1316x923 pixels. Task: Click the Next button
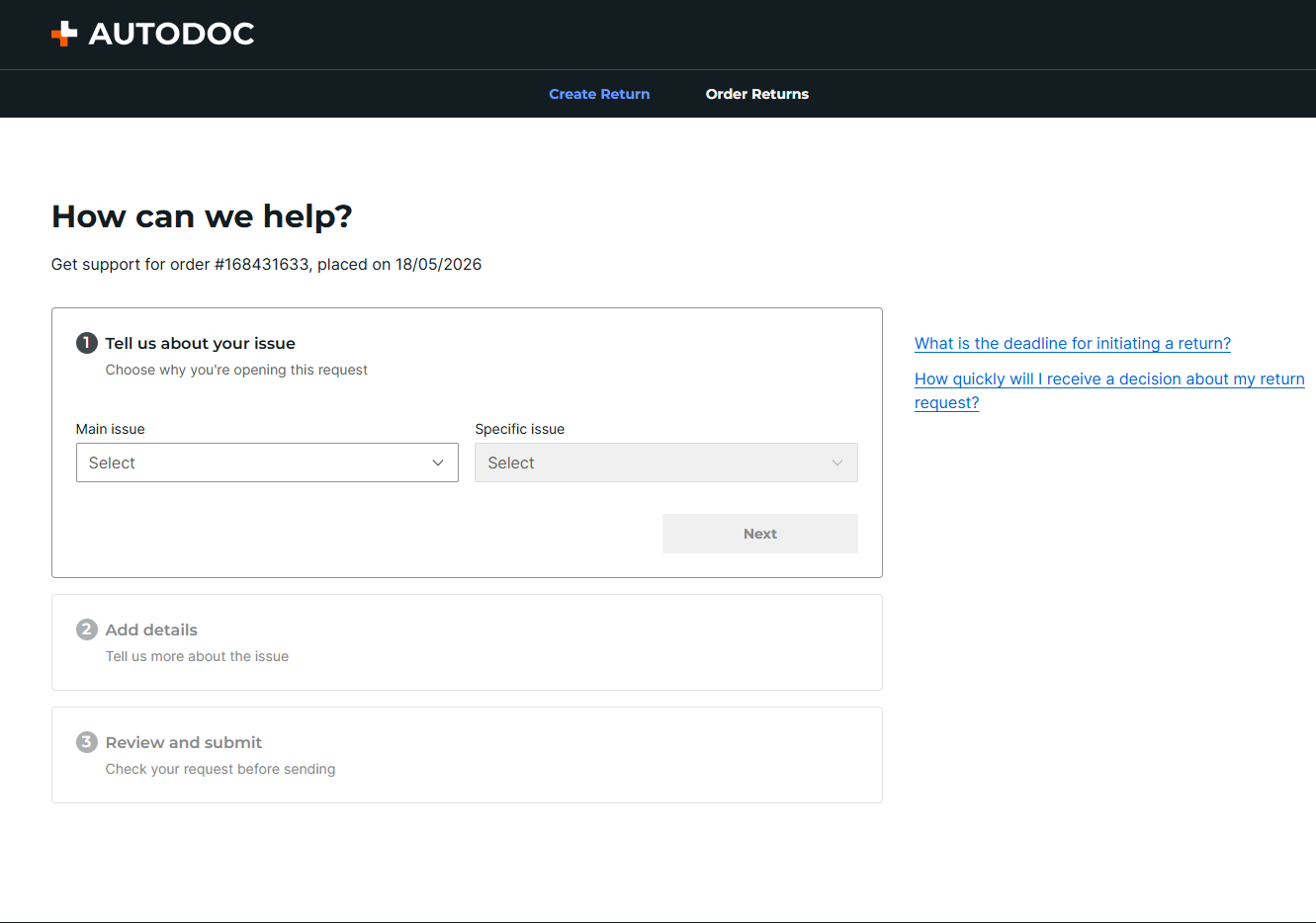point(760,534)
